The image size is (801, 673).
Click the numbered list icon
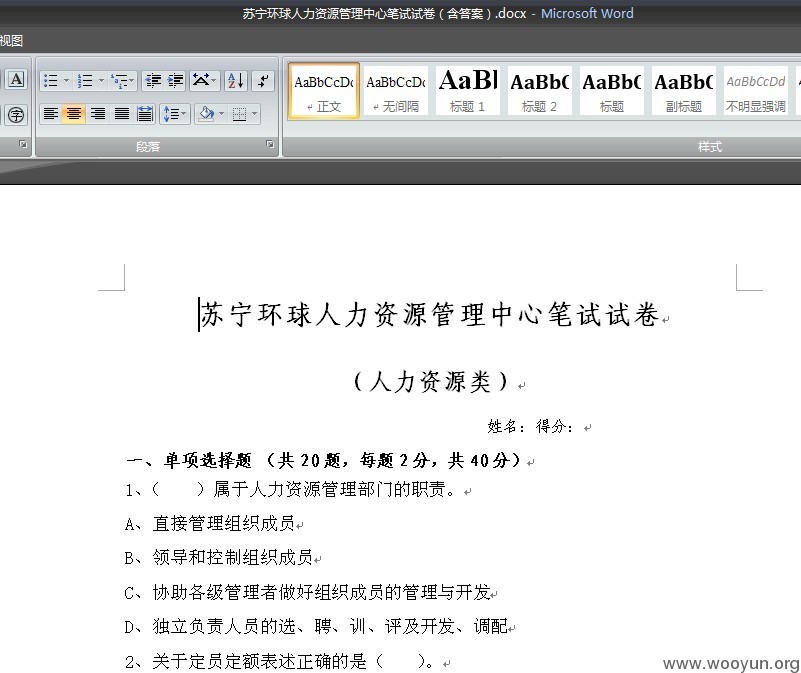click(85, 81)
